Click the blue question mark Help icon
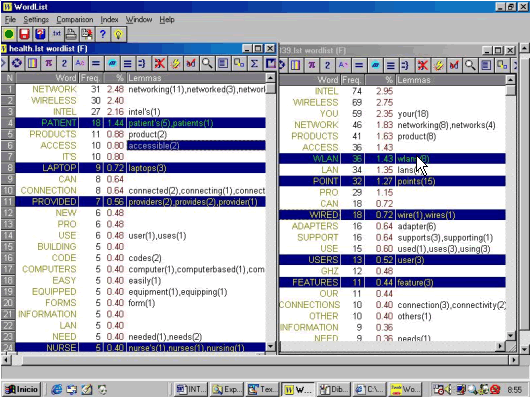 (102, 34)
